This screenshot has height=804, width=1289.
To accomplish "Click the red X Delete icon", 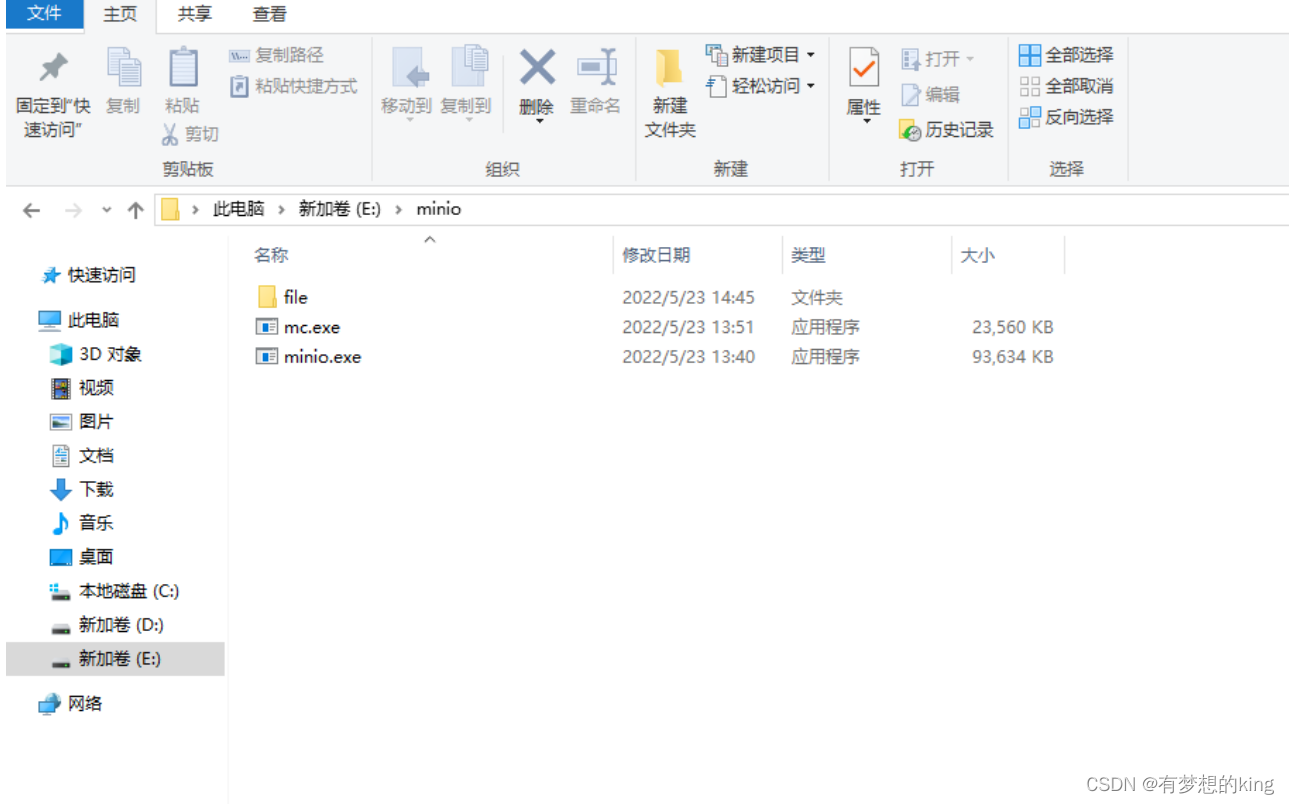I will [537, 68].
